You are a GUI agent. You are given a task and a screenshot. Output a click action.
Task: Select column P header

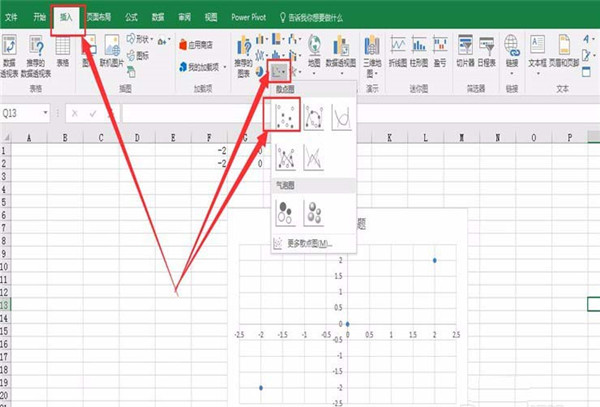click(569, 137)
